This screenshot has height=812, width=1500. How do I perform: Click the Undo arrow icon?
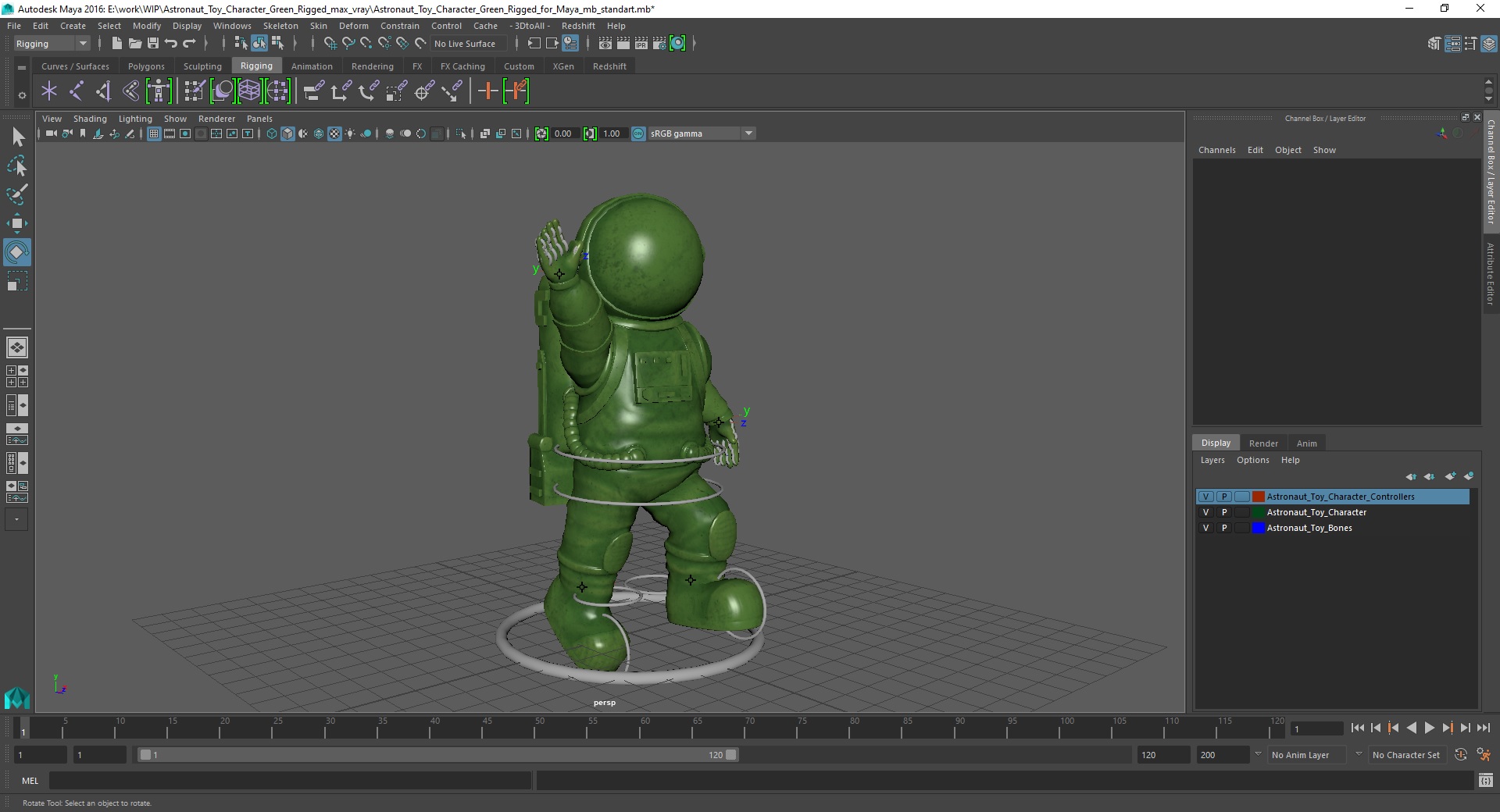coord(171,44)
